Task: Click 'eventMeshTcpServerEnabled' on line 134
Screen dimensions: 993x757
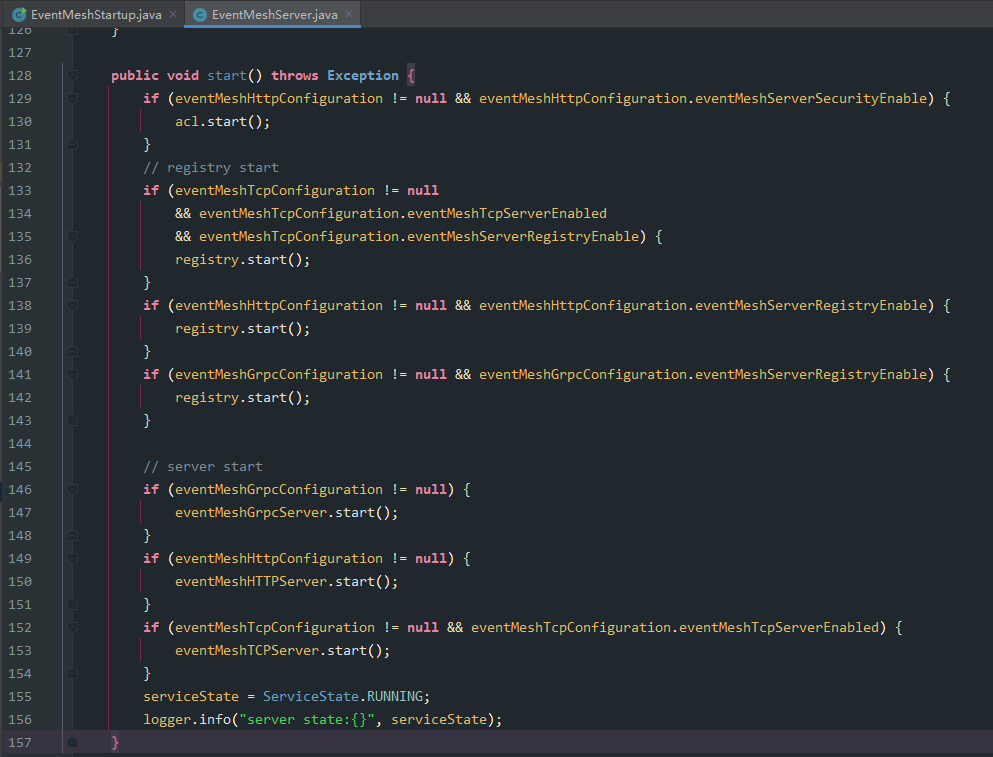Action: 507,213
